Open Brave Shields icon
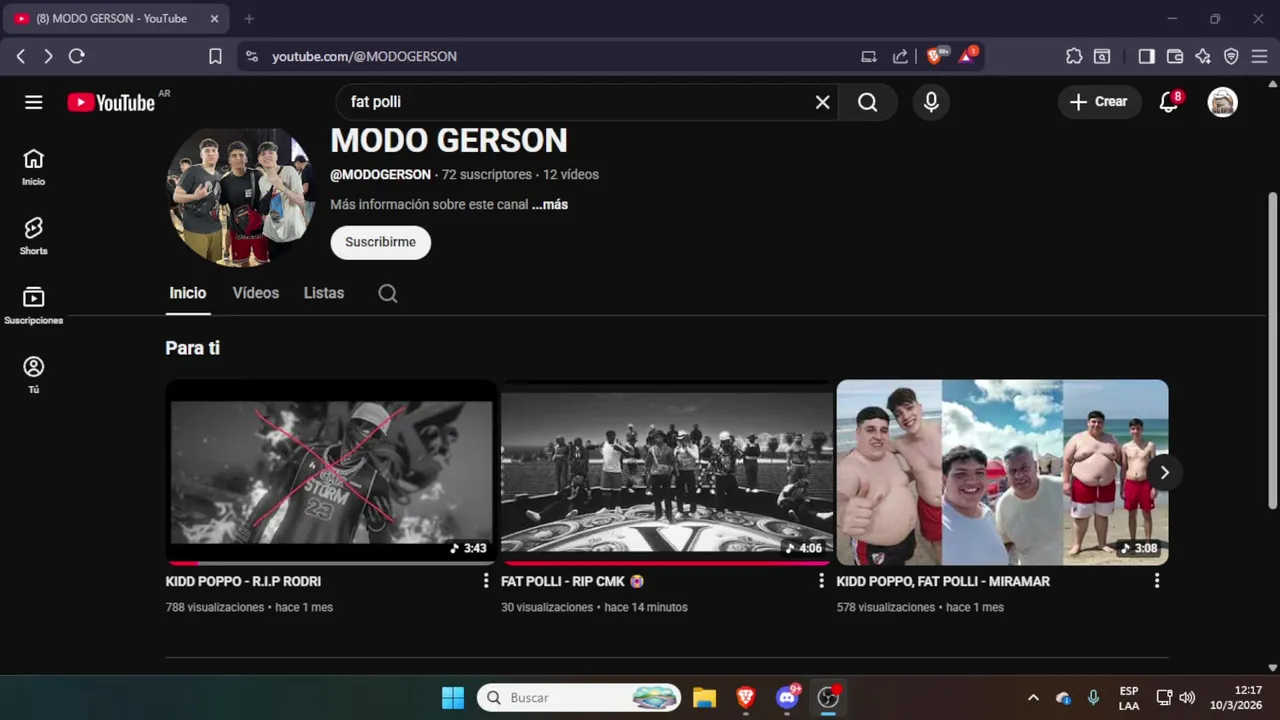The image size is (1280, 720). [x=935, y=56]
